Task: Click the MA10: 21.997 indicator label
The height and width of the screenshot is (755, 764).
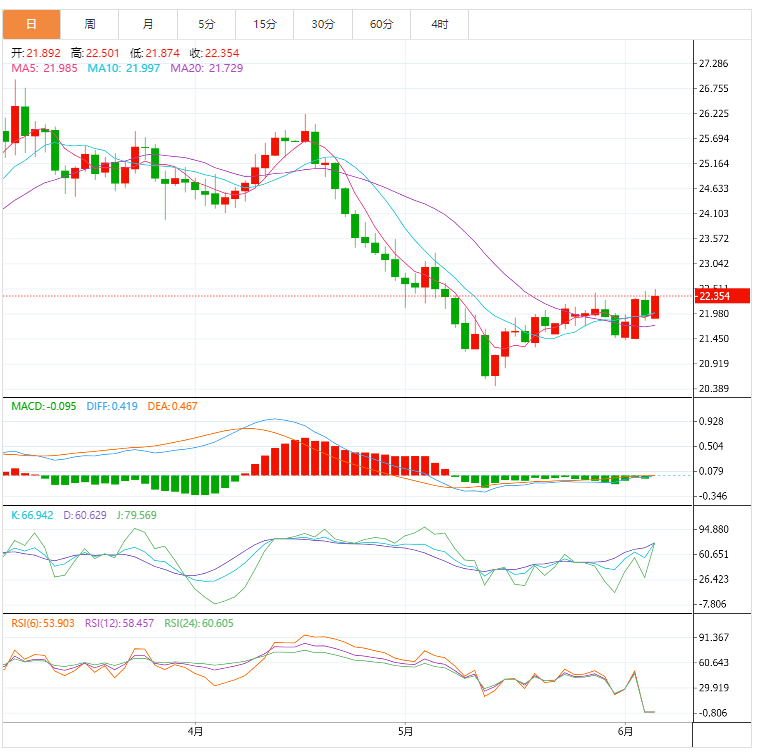Action: click(124, 68)
